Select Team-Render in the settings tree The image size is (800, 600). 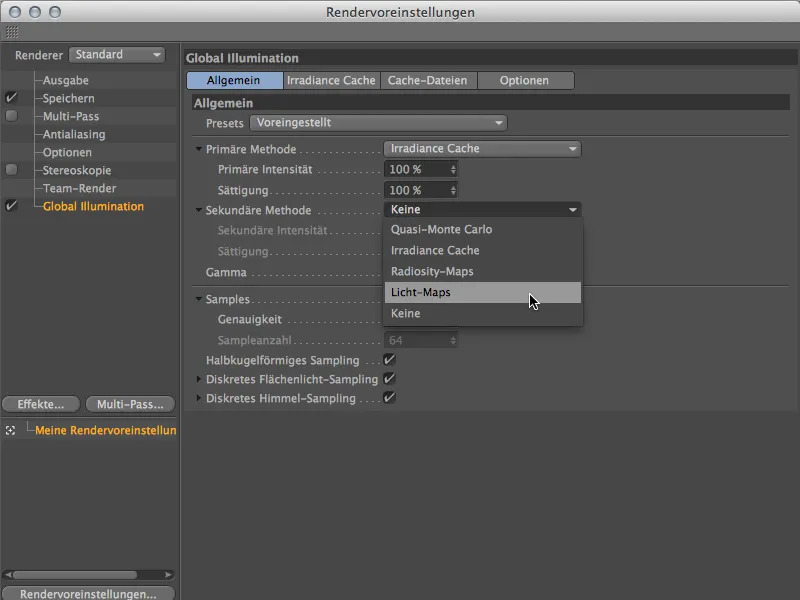tap(80, 188)
